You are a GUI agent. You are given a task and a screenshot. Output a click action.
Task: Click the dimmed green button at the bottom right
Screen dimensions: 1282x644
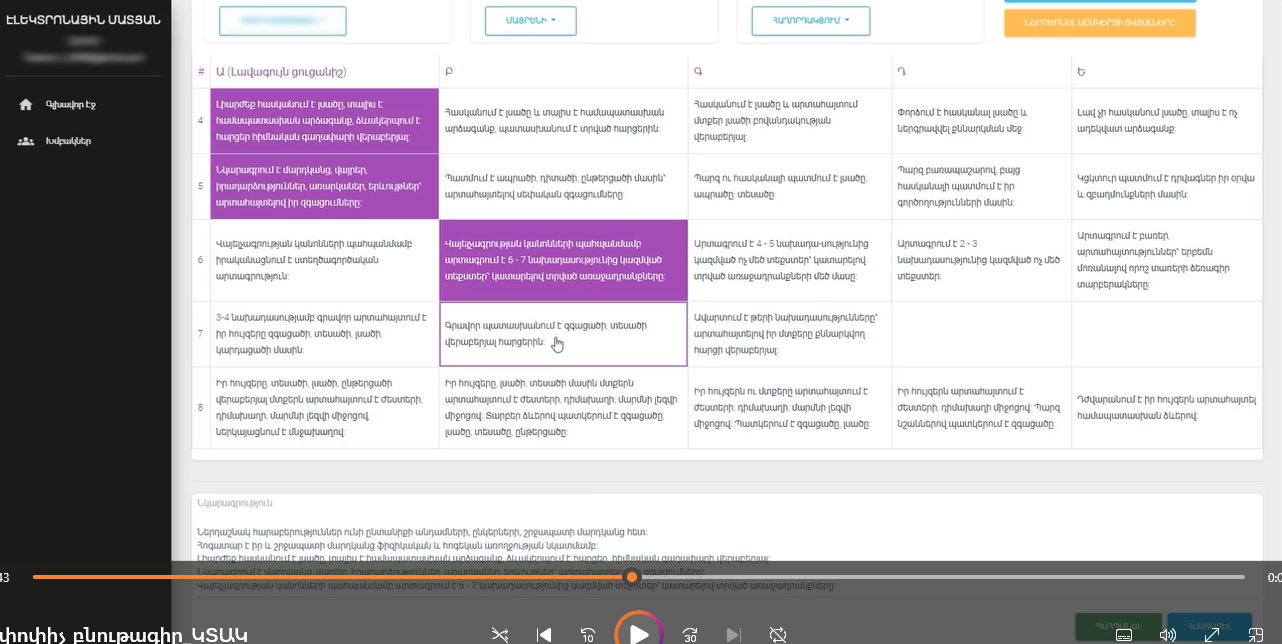[1118, 626]
